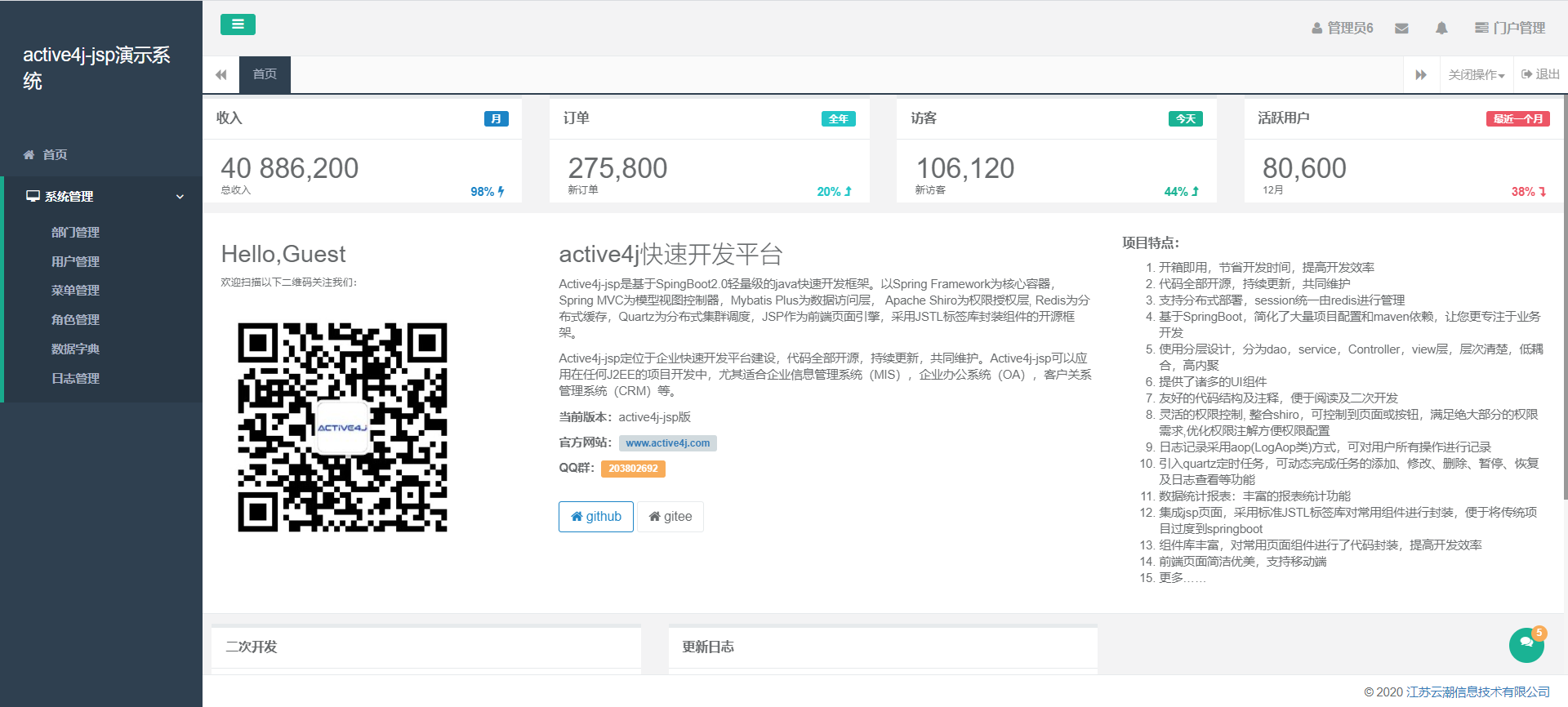Image resolution: width=1568 pixels, height=707 pixels.
Task: Click the active4j-jsp演示系统 title
Action: pos(96,68)
